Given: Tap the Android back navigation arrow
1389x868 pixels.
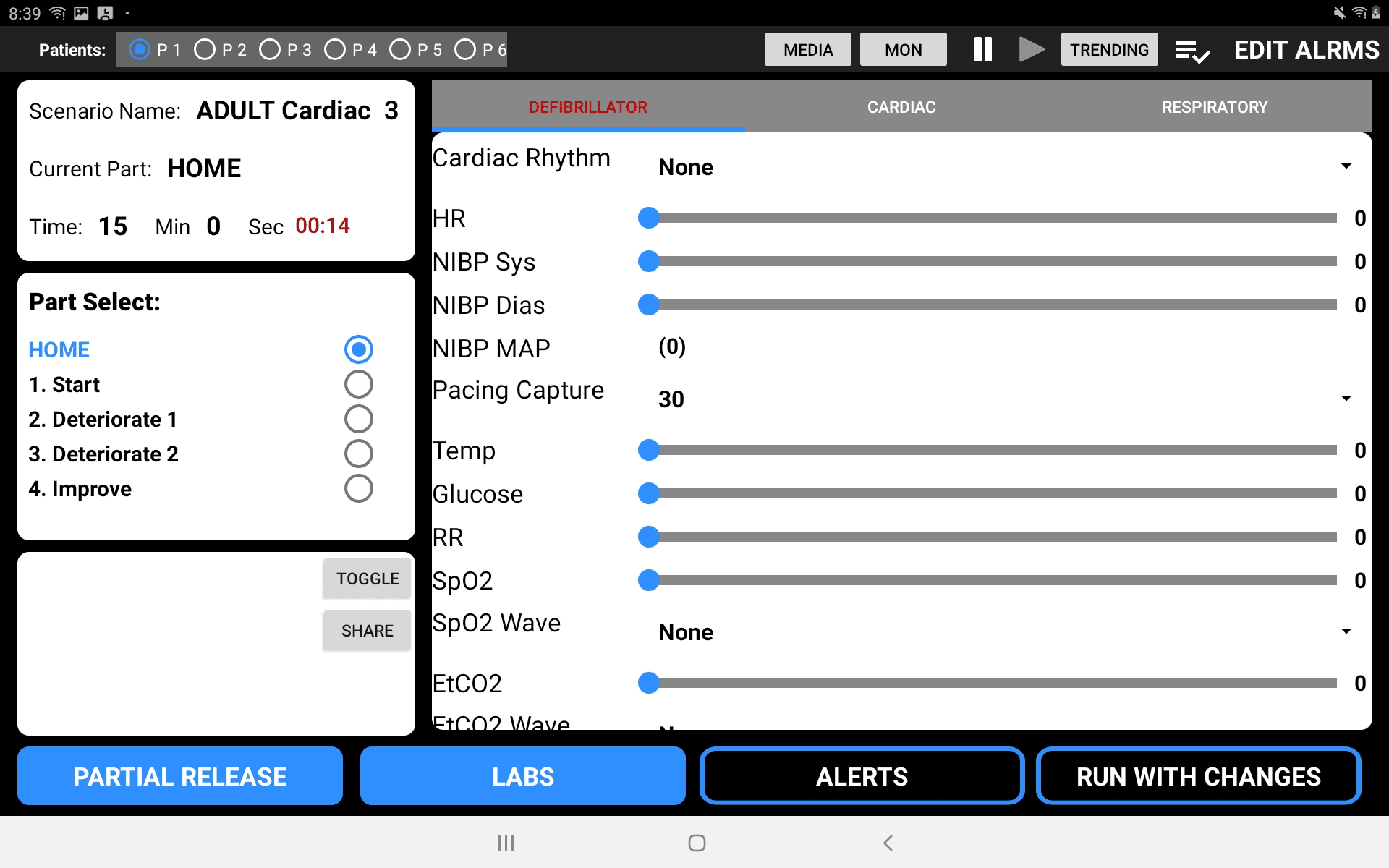Looking at the screenshot, I should click(x=887, y=842).
